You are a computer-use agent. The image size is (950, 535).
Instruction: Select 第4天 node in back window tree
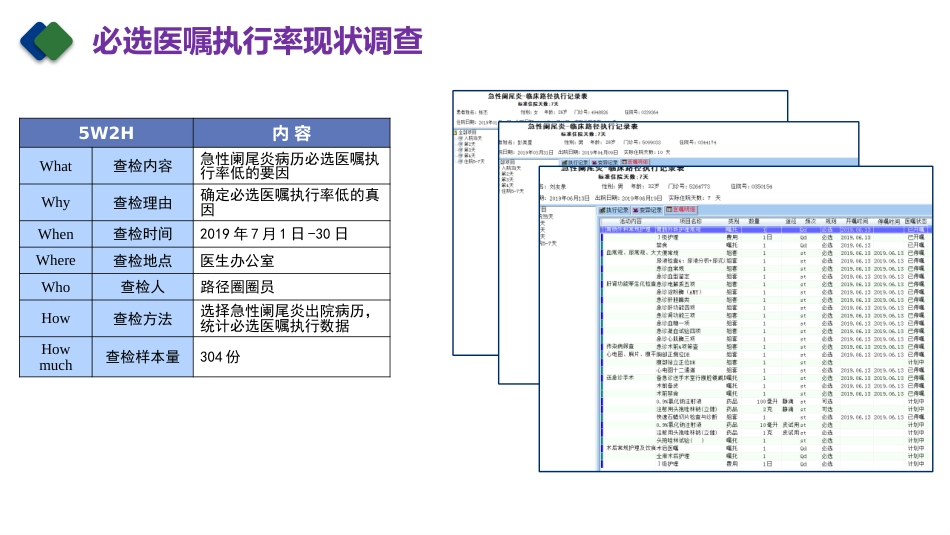pos(468,156)
